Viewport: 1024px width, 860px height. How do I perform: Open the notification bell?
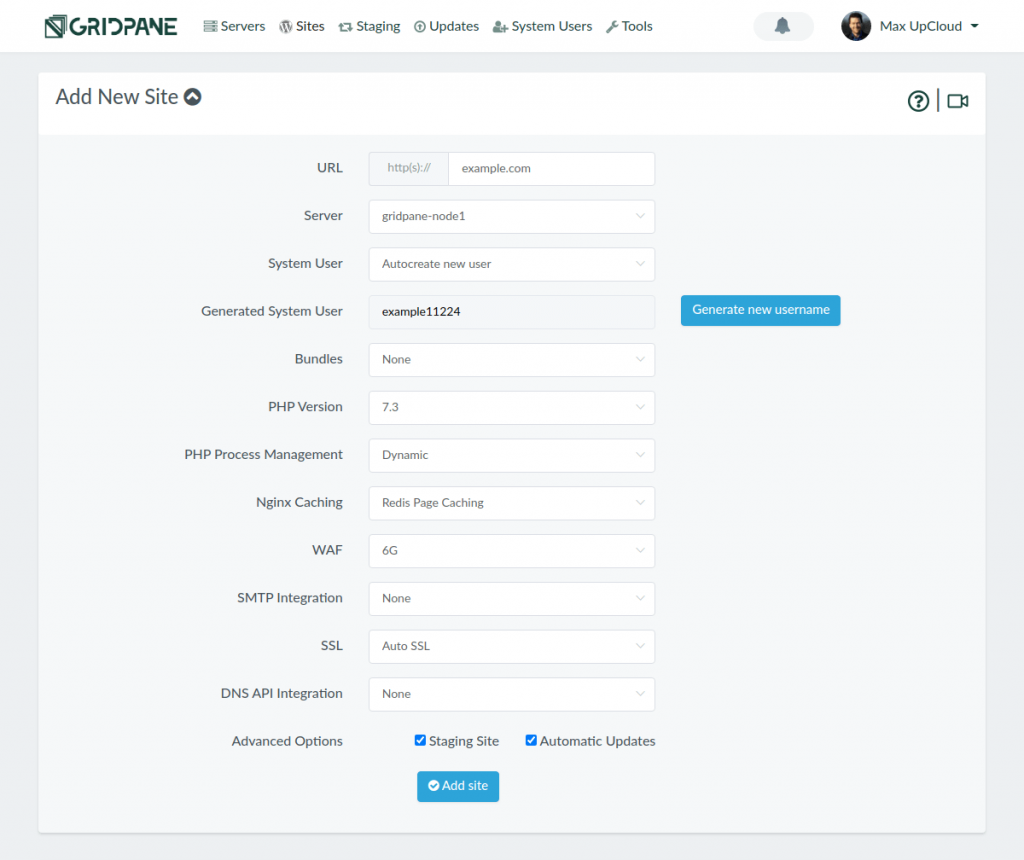783,26
